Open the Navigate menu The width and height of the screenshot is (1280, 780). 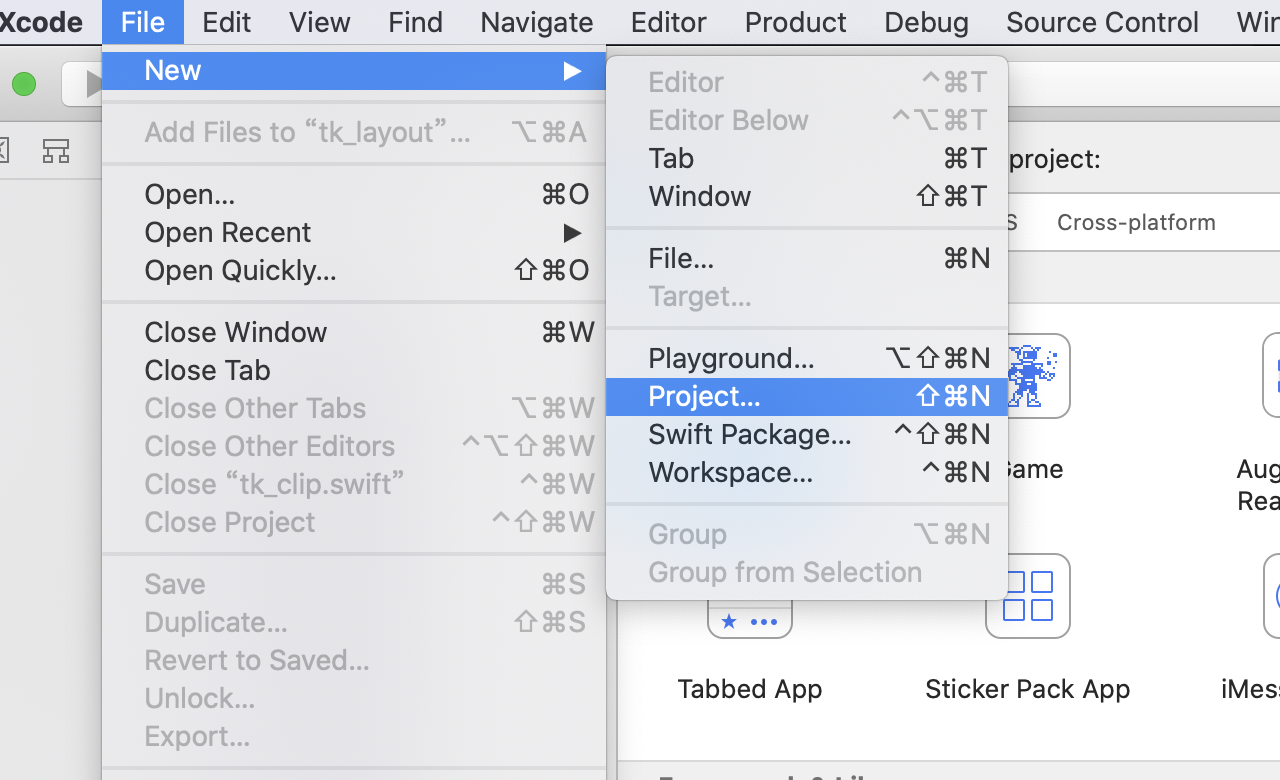[537, 22]
